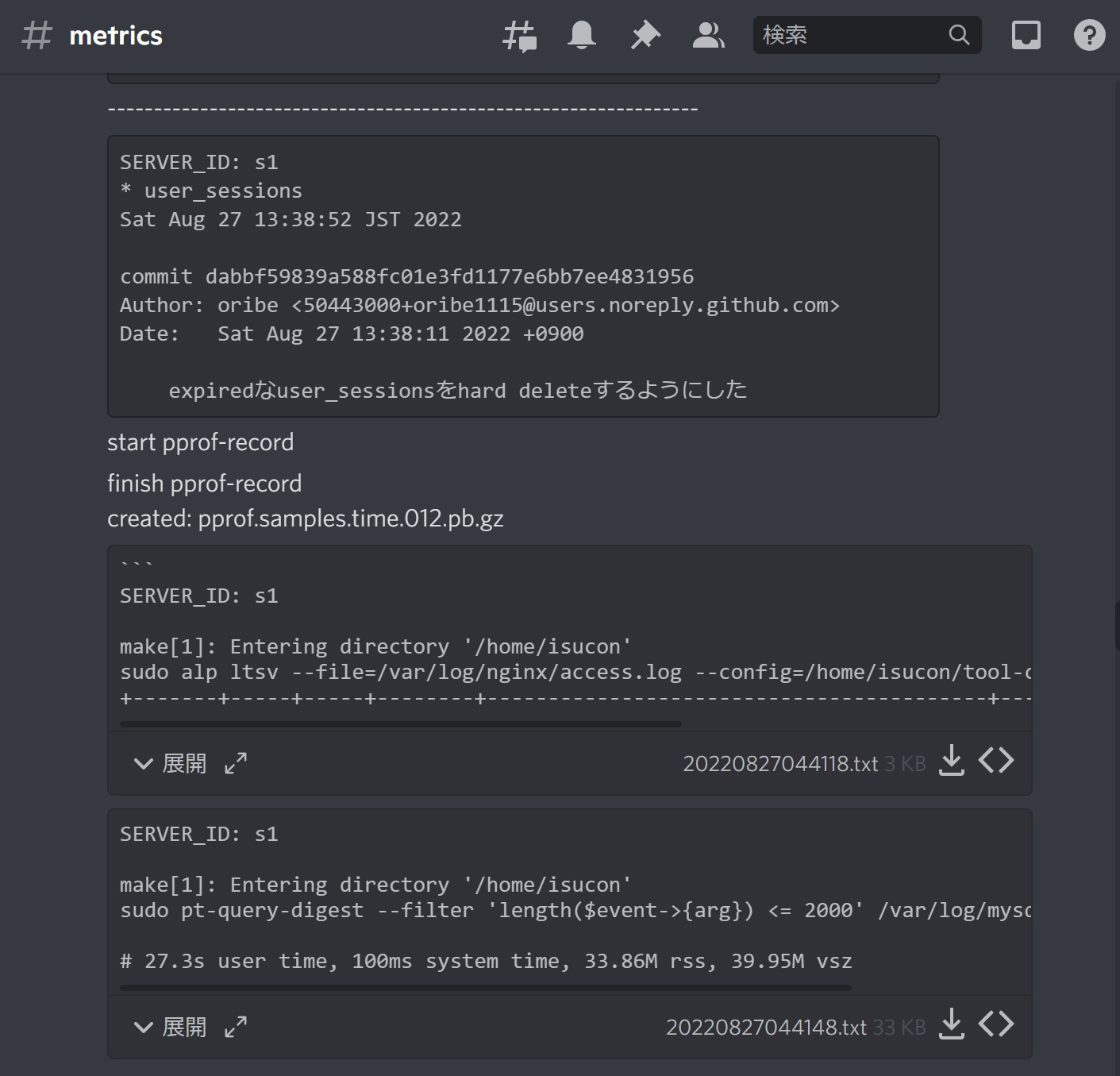Click the expiredなuser_sessions commit message line
This screenshot has width=1120, height=1076.
(458, 390)
